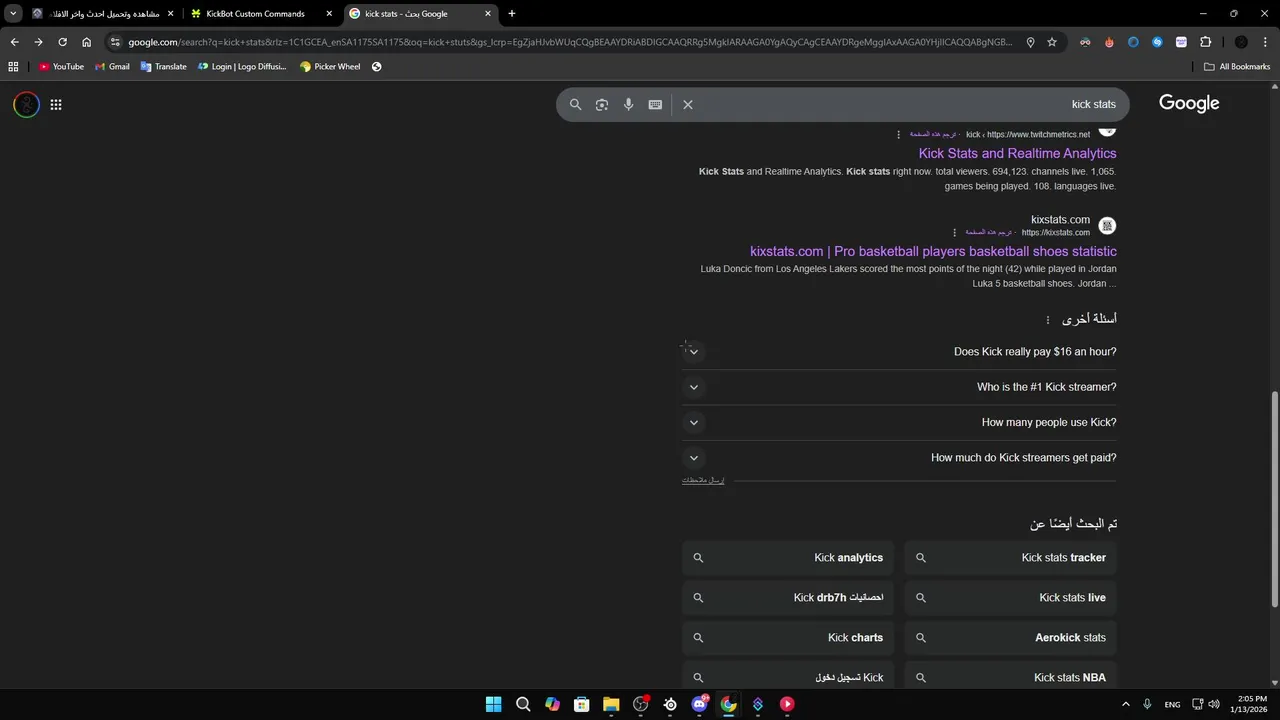Bookmark this page with the star icon
The height and width of the screenshot is (720, 1280).
pyautogui.click(x=1052, y=42)
